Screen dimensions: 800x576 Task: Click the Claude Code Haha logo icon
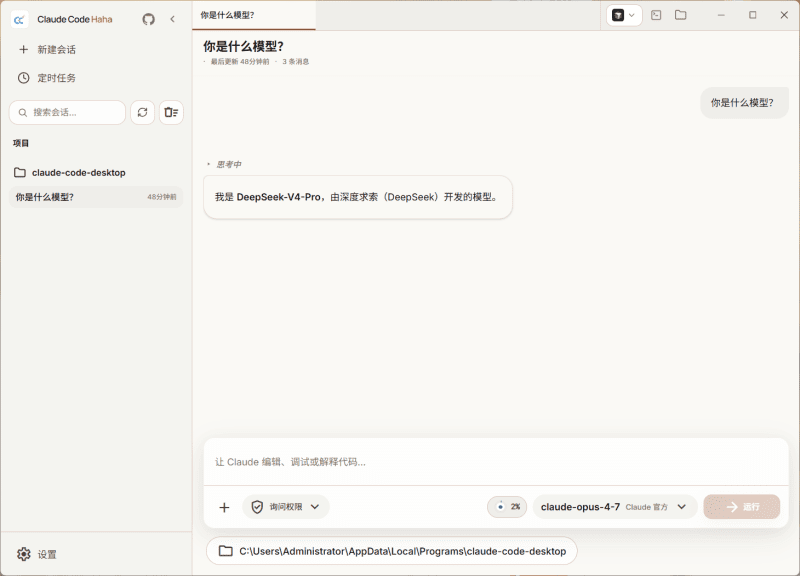(19, 19)
